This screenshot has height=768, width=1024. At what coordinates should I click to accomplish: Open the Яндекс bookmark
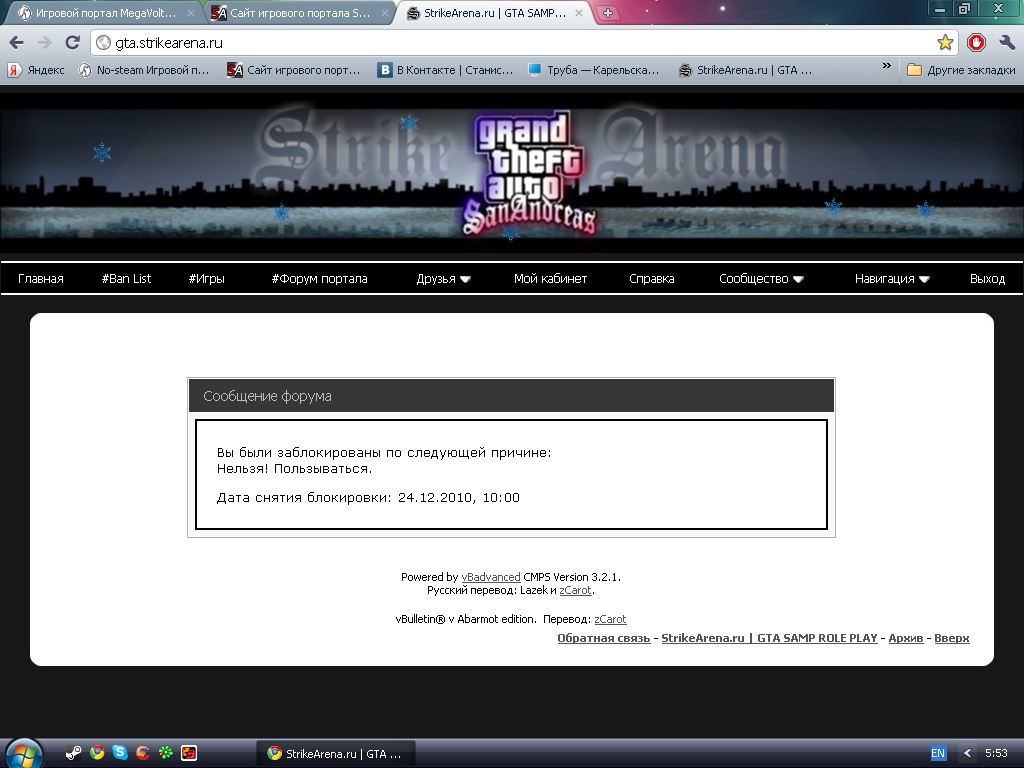tap(37, 70)
